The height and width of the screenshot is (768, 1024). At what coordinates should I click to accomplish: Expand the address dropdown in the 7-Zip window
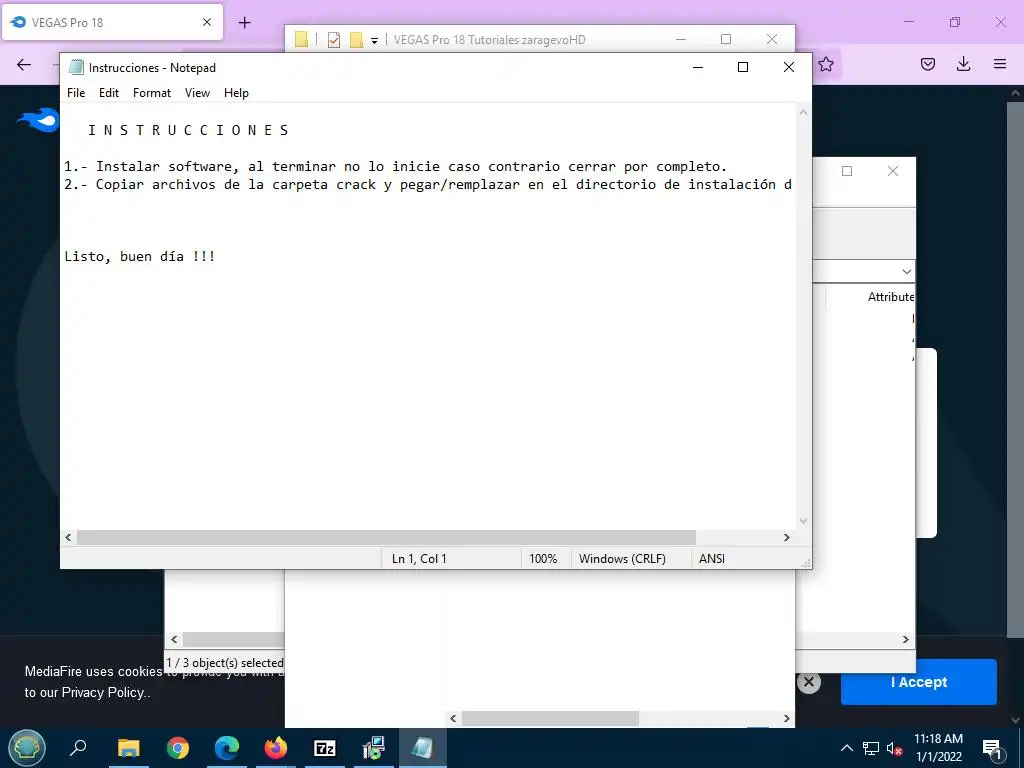(906, 271)
